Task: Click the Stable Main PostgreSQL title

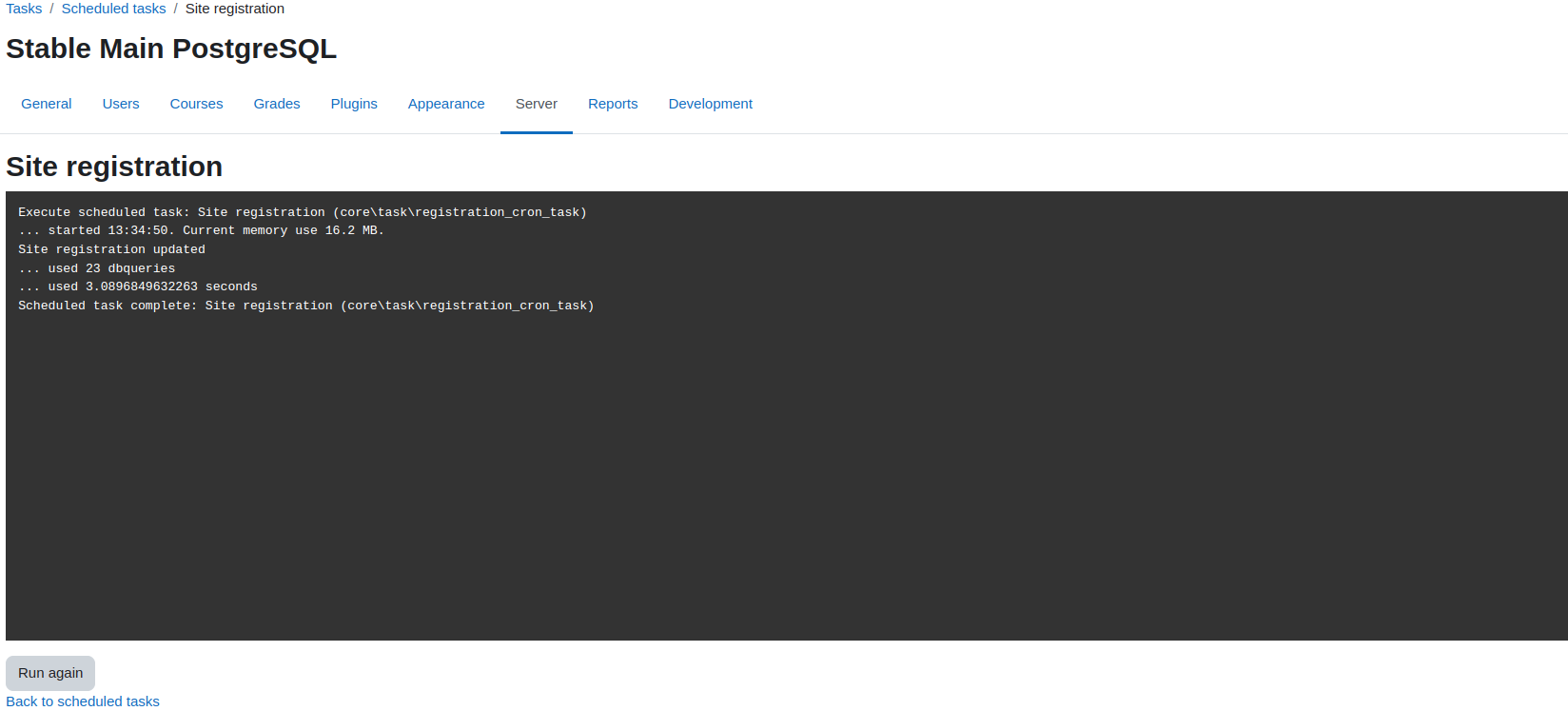Action: tap(171, 49)
